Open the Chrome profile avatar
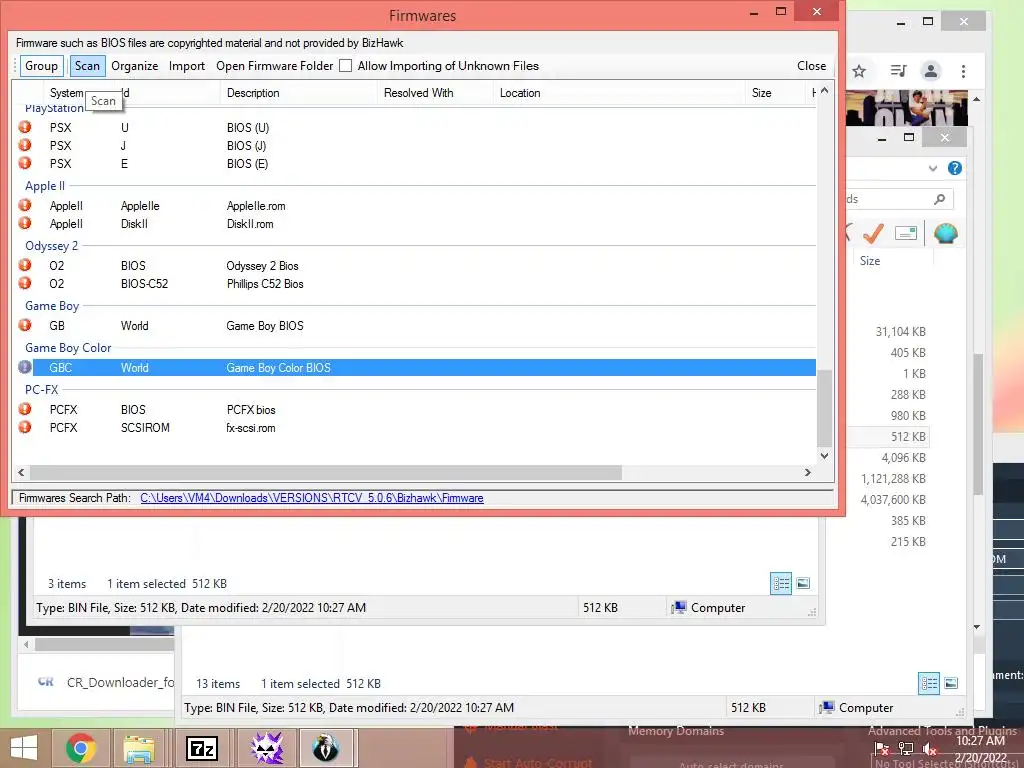Screen dimensions: 1024x768 [x=931, y=71]
